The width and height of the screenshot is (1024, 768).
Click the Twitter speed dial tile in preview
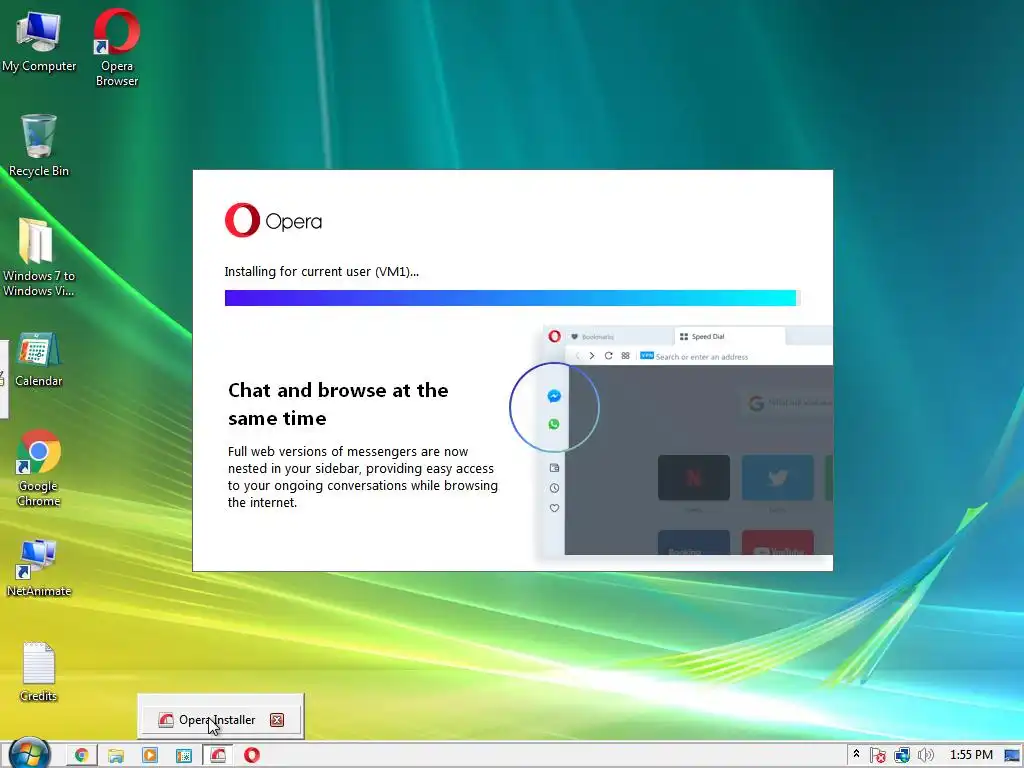(x=777, y=477)
